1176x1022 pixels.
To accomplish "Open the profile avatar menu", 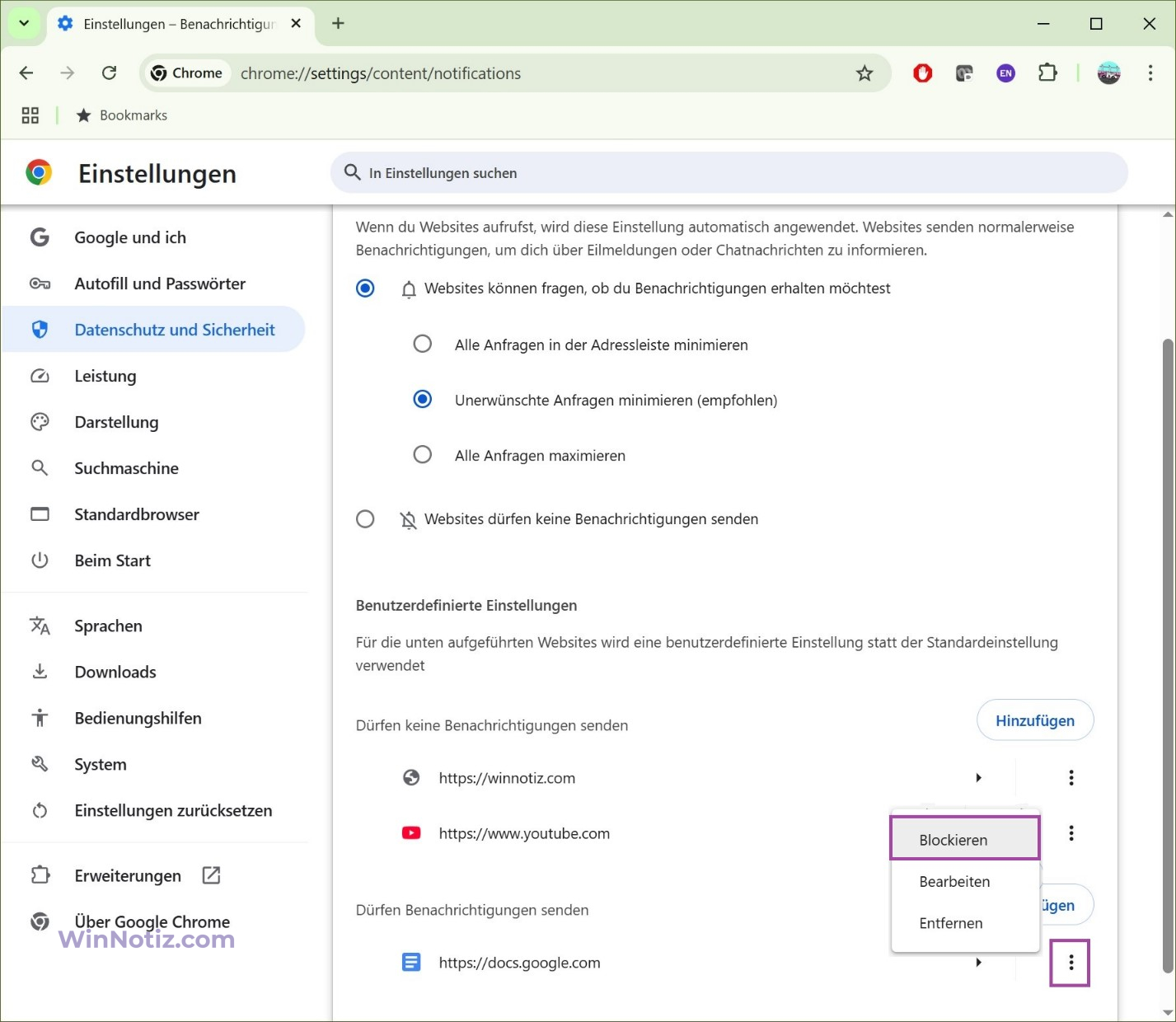I will [x=1109, y=73].
